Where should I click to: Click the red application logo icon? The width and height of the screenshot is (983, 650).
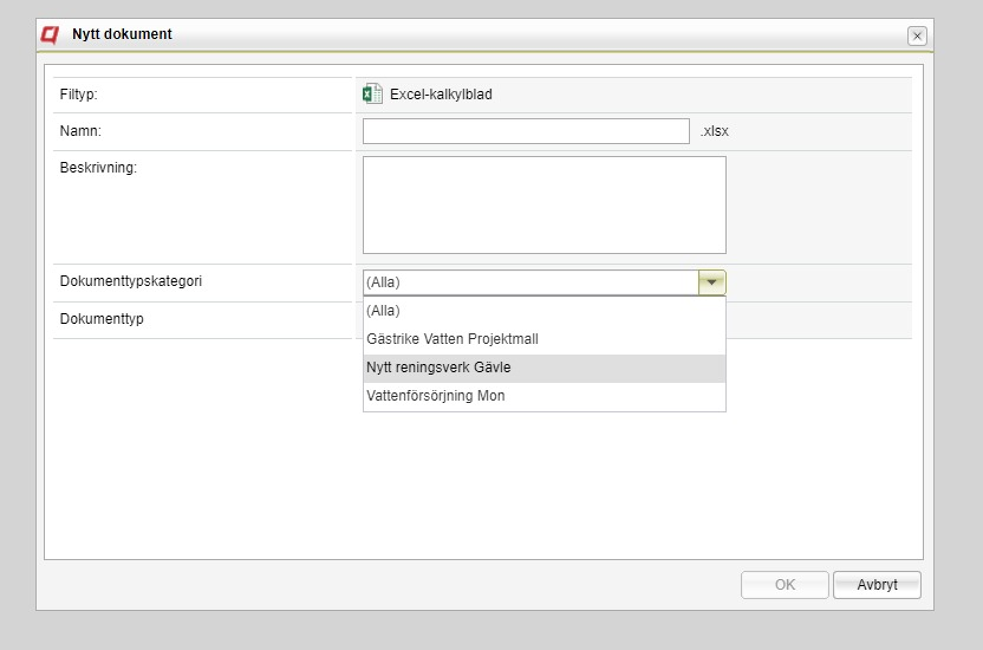[50, 34]
